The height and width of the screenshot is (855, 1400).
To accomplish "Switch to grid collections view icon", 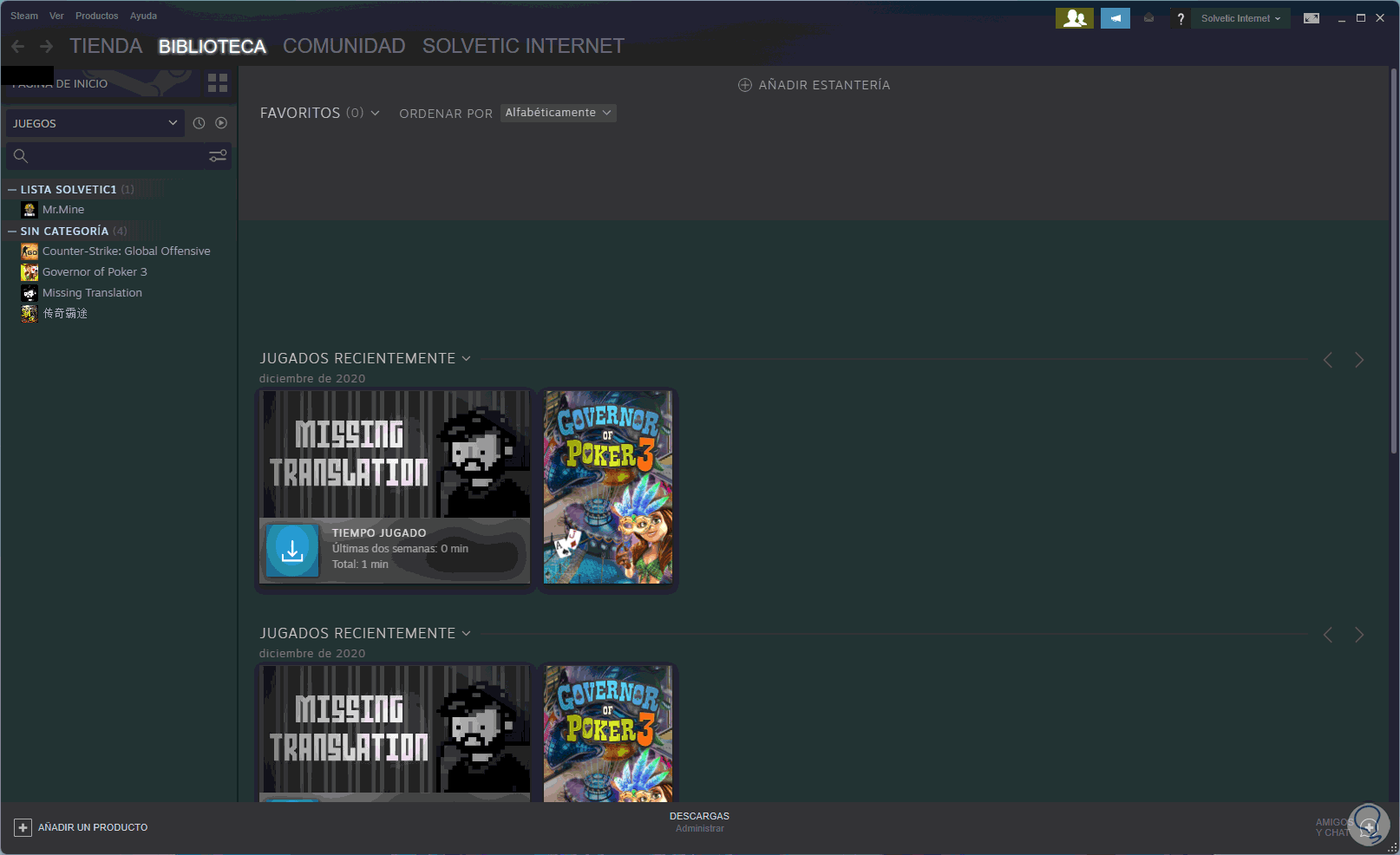I will click(218, 83).
